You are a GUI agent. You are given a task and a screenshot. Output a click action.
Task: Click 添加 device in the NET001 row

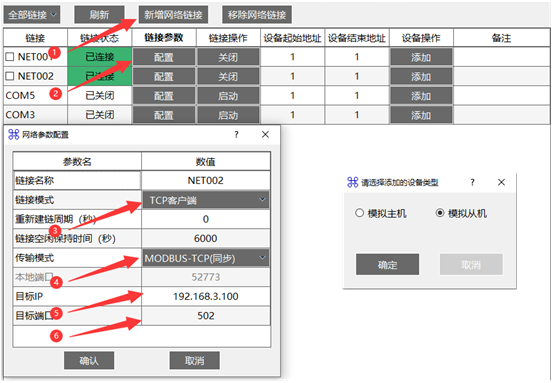point(421,57)
